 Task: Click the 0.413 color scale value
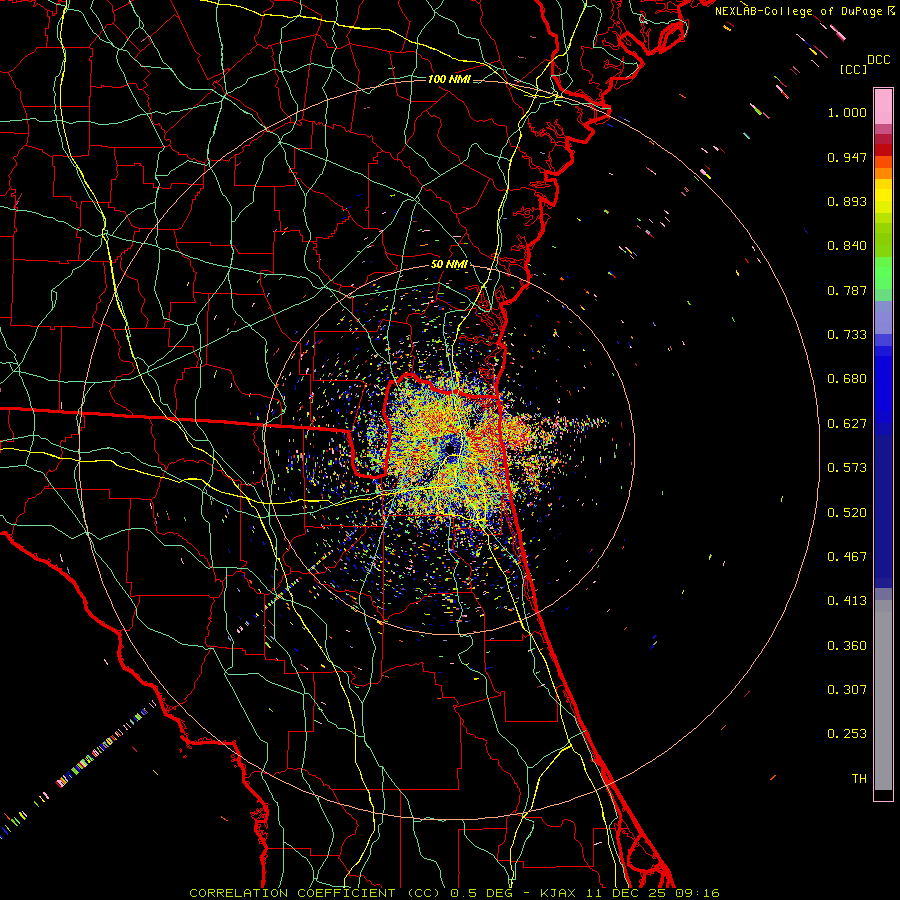pyautogui.click(x=847, y=601)
